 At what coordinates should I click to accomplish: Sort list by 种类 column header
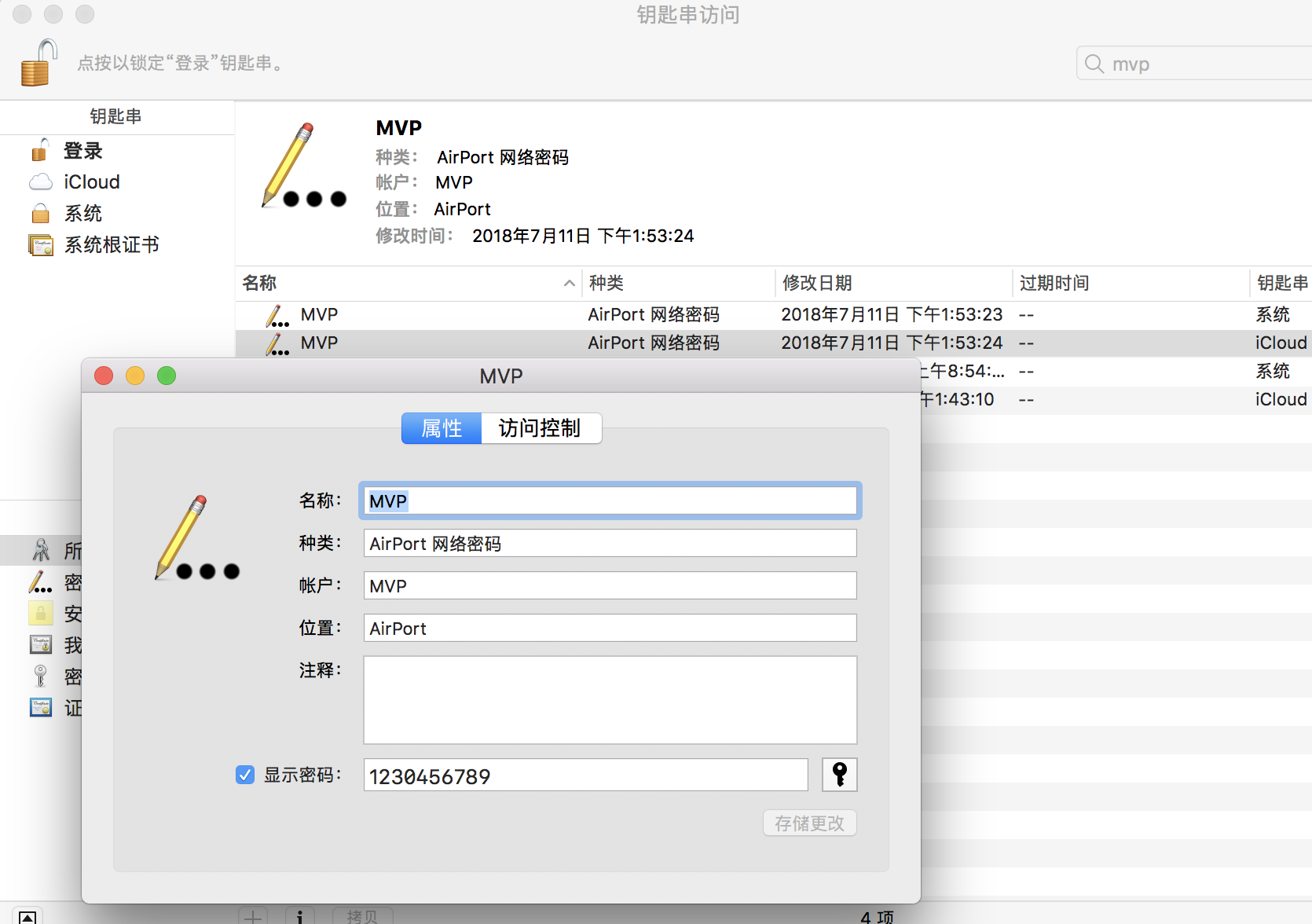pos(607,283)
